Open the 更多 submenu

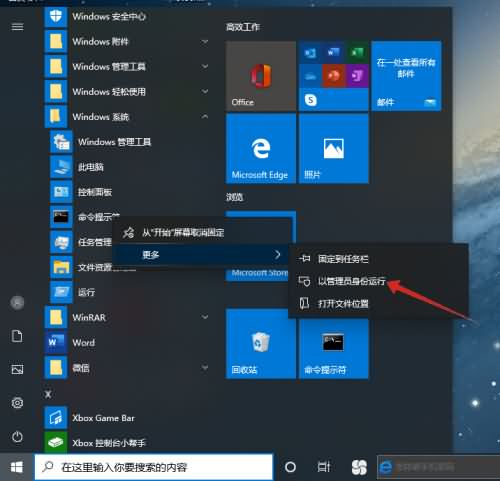click(201, 255)
